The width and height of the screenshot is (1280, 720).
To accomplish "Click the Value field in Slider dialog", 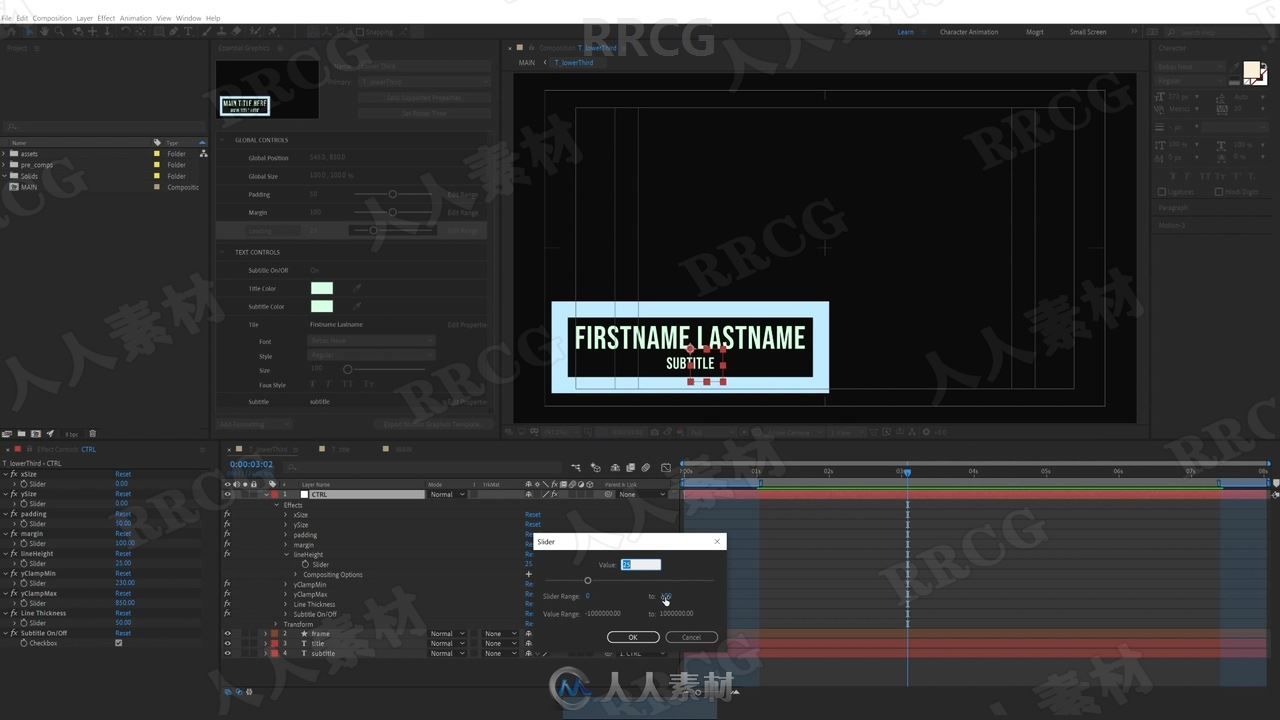I will coord(641,564).
